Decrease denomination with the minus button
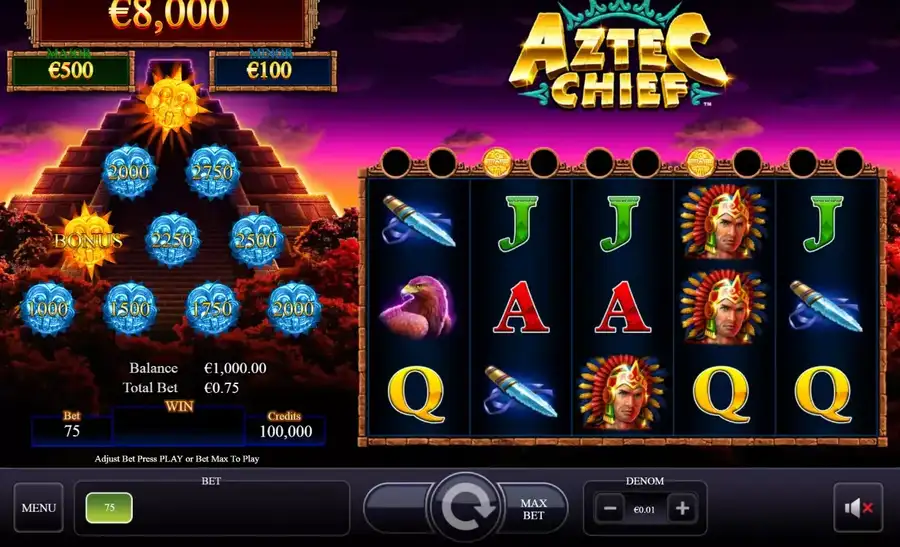The height and width of the screenshot is (547, 900). point(610,509)
